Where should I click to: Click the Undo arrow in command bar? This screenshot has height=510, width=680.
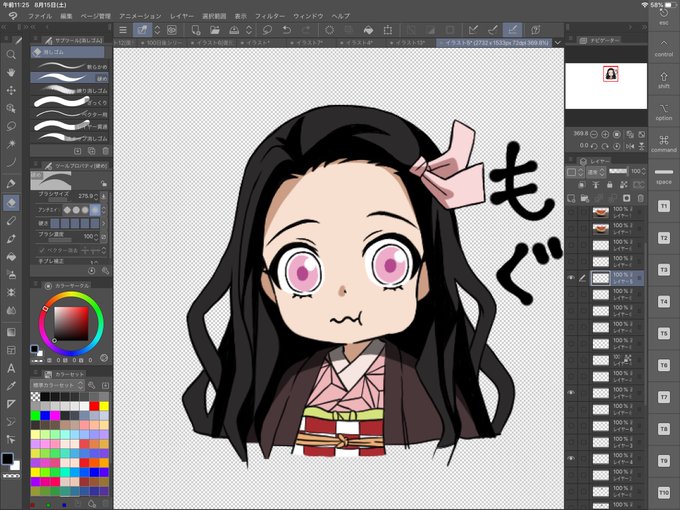click(287, 30)
